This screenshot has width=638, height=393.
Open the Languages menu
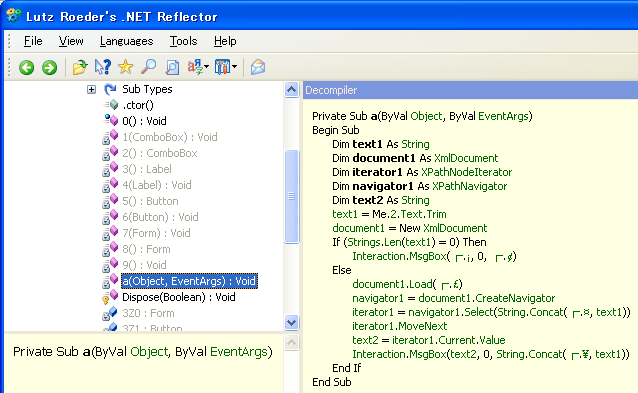tap(127, 41)
